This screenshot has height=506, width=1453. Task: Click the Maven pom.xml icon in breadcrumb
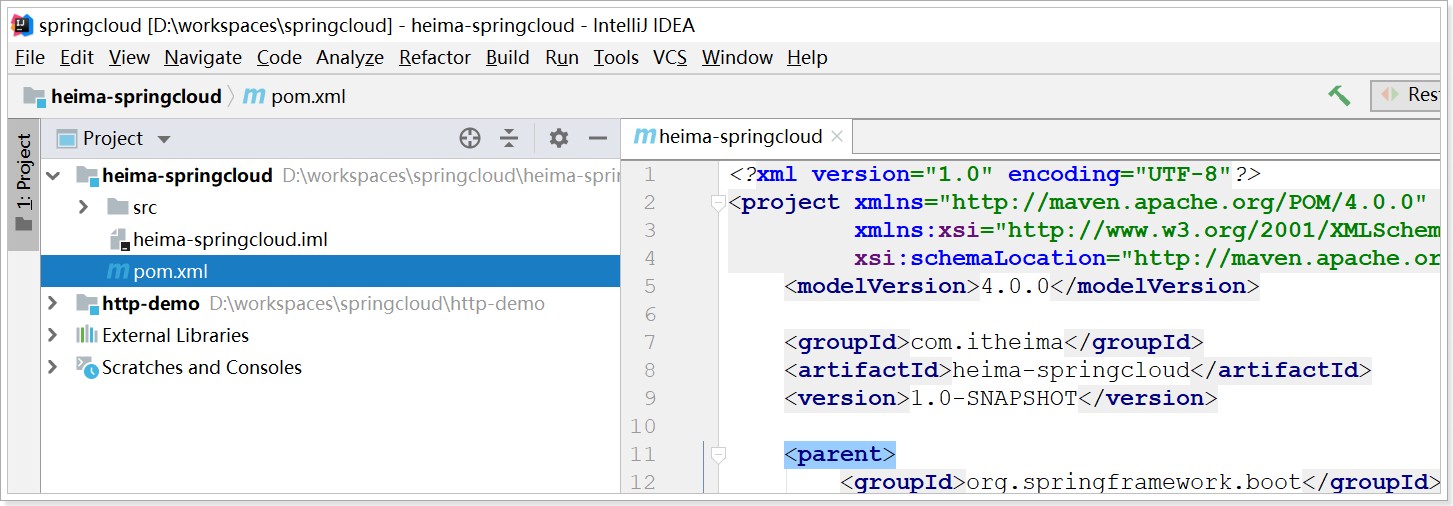coord(254,97)
